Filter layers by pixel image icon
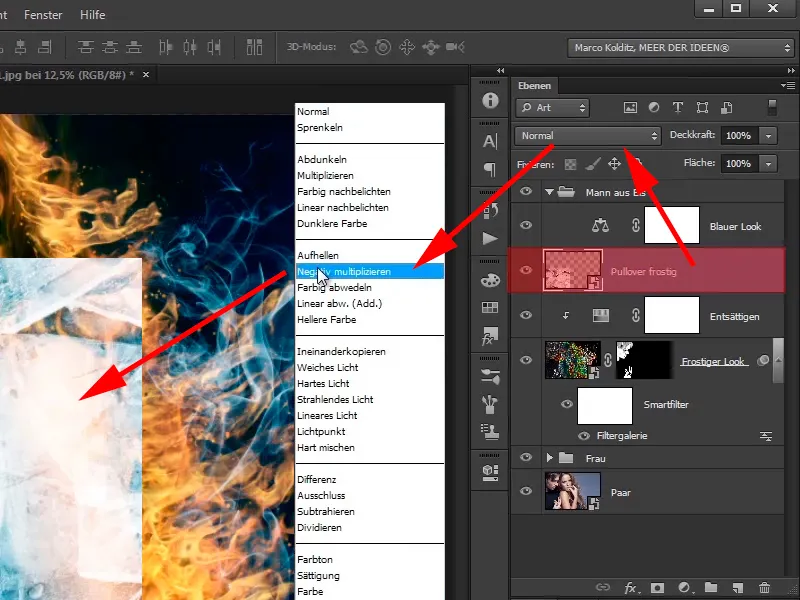 (630, 108)
